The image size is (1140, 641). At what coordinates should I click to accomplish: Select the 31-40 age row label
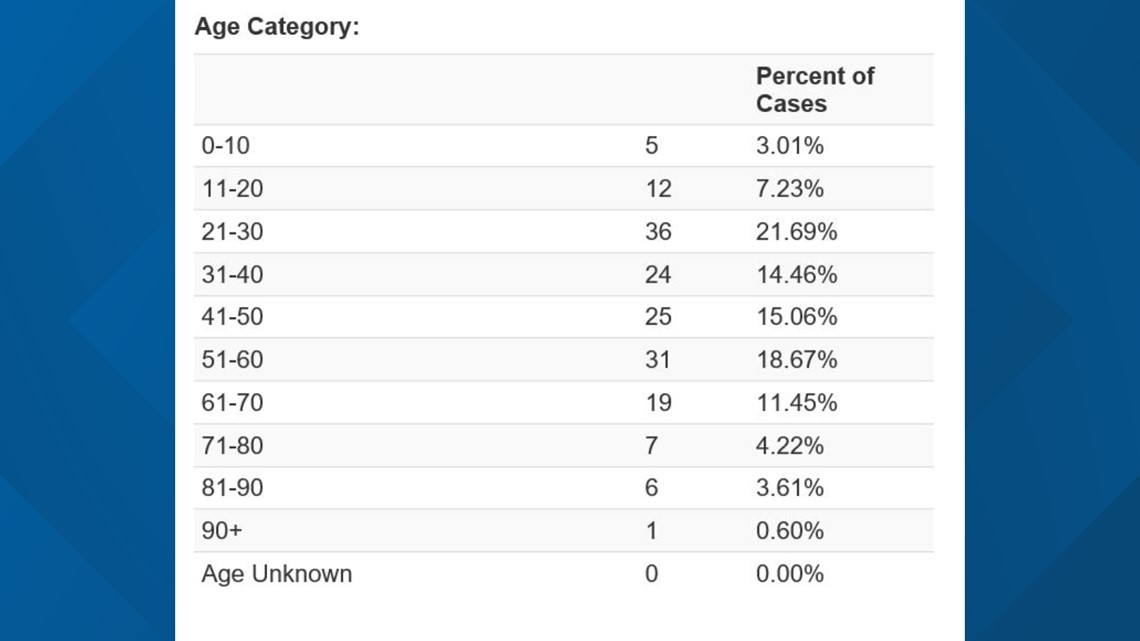(232, 274)
